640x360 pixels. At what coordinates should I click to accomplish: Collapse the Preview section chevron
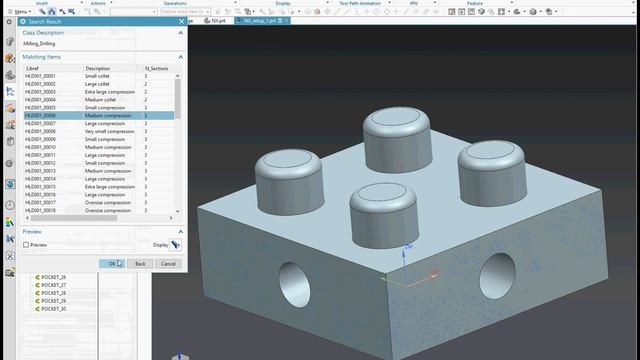181,231
